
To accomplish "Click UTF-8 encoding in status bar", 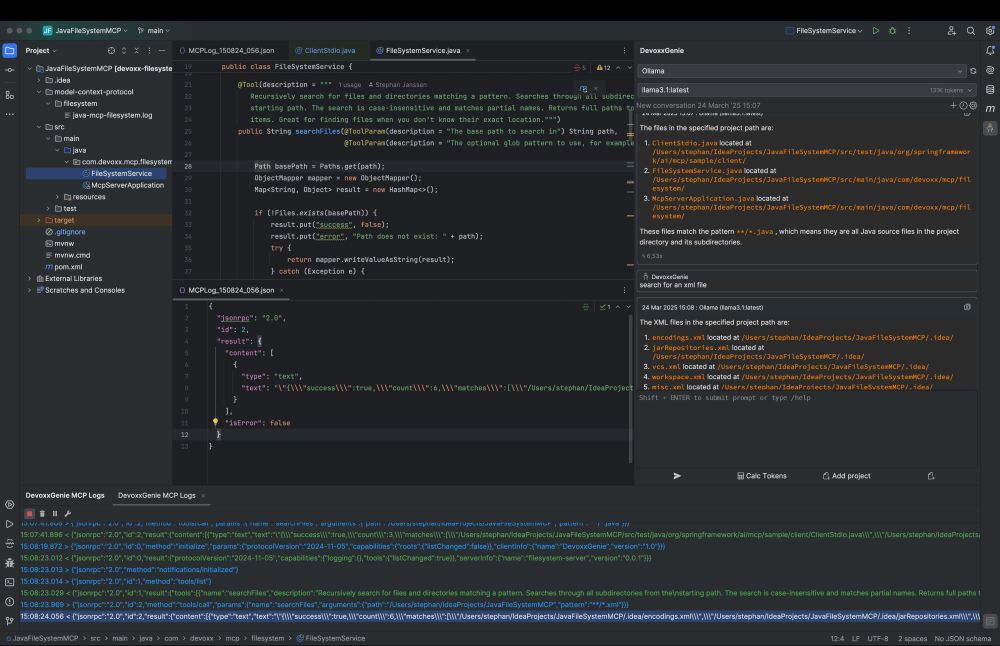I will pyautogui.click(x=878, y=638).
